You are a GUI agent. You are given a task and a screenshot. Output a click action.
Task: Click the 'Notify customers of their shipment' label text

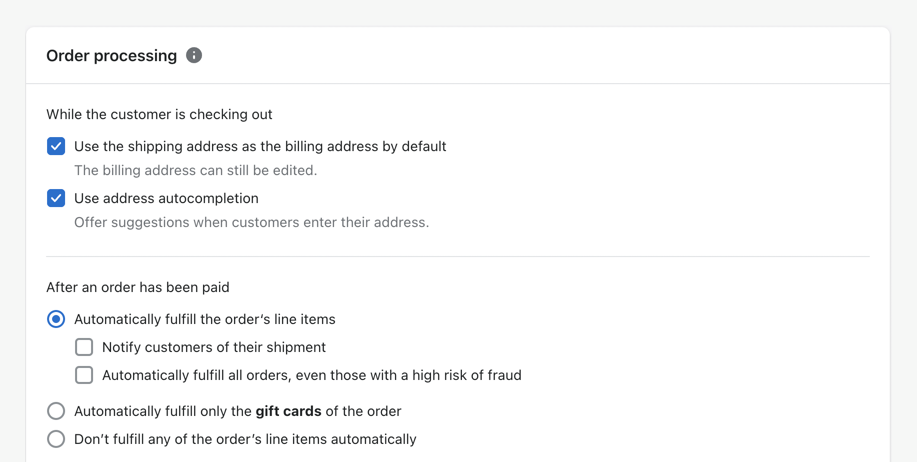click(214, 347)
